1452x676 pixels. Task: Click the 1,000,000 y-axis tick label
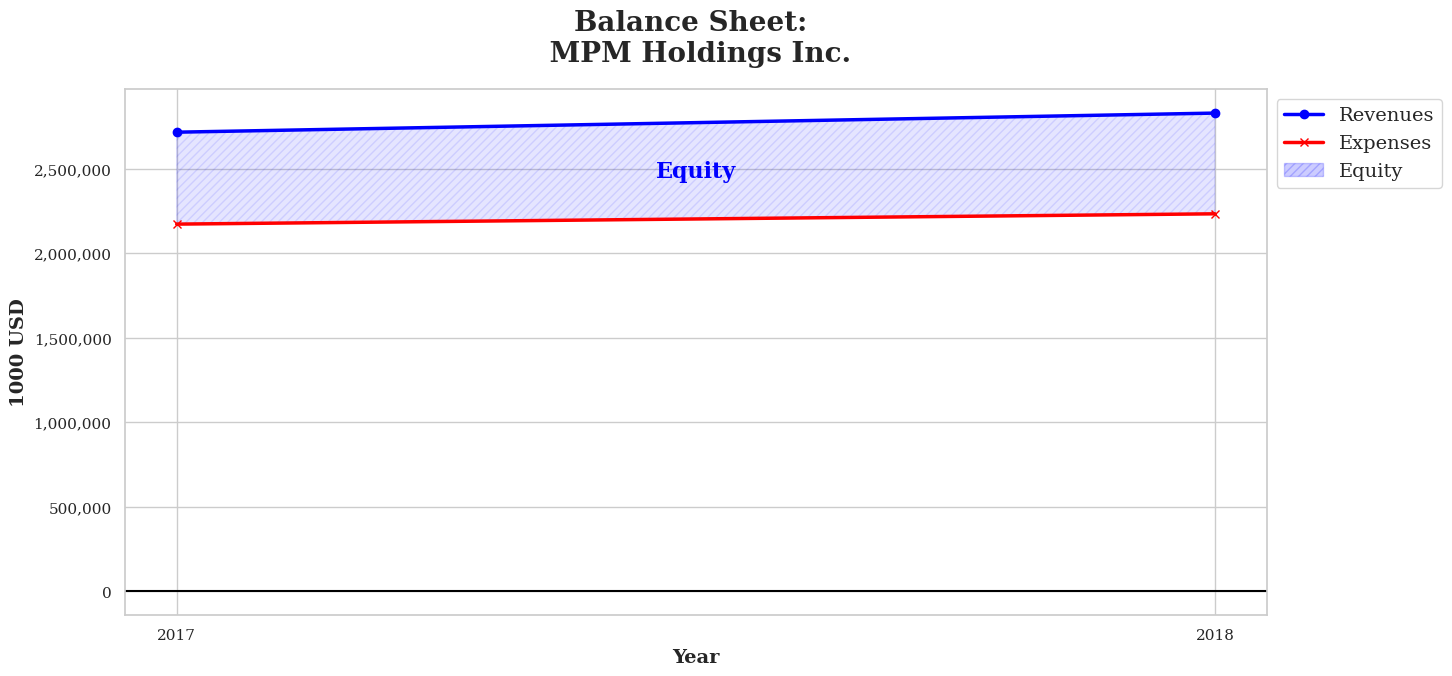point(73,424)
